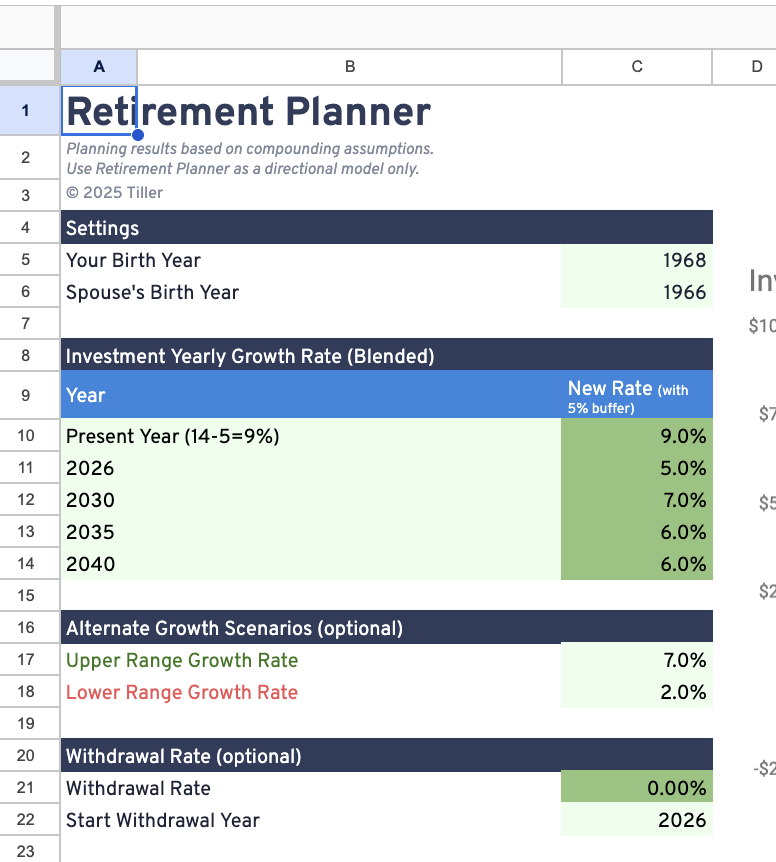The height and width of the screenshot is (862, 776).
Task: Select the 2026 growth rate cell 5.0%
Action: [x=637, y=468]
